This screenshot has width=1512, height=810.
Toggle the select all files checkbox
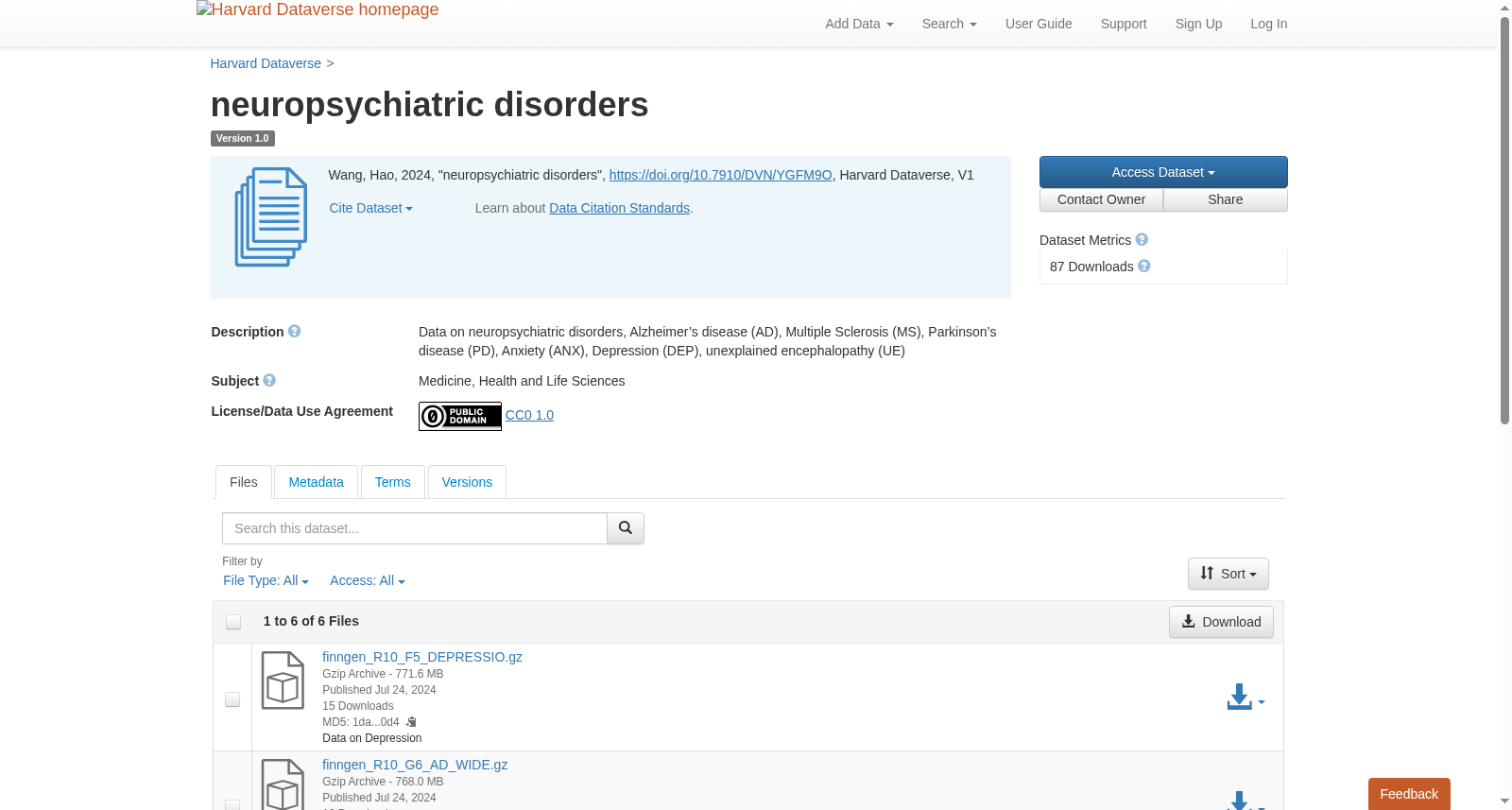pyautogui.click(x=233, y=622)
